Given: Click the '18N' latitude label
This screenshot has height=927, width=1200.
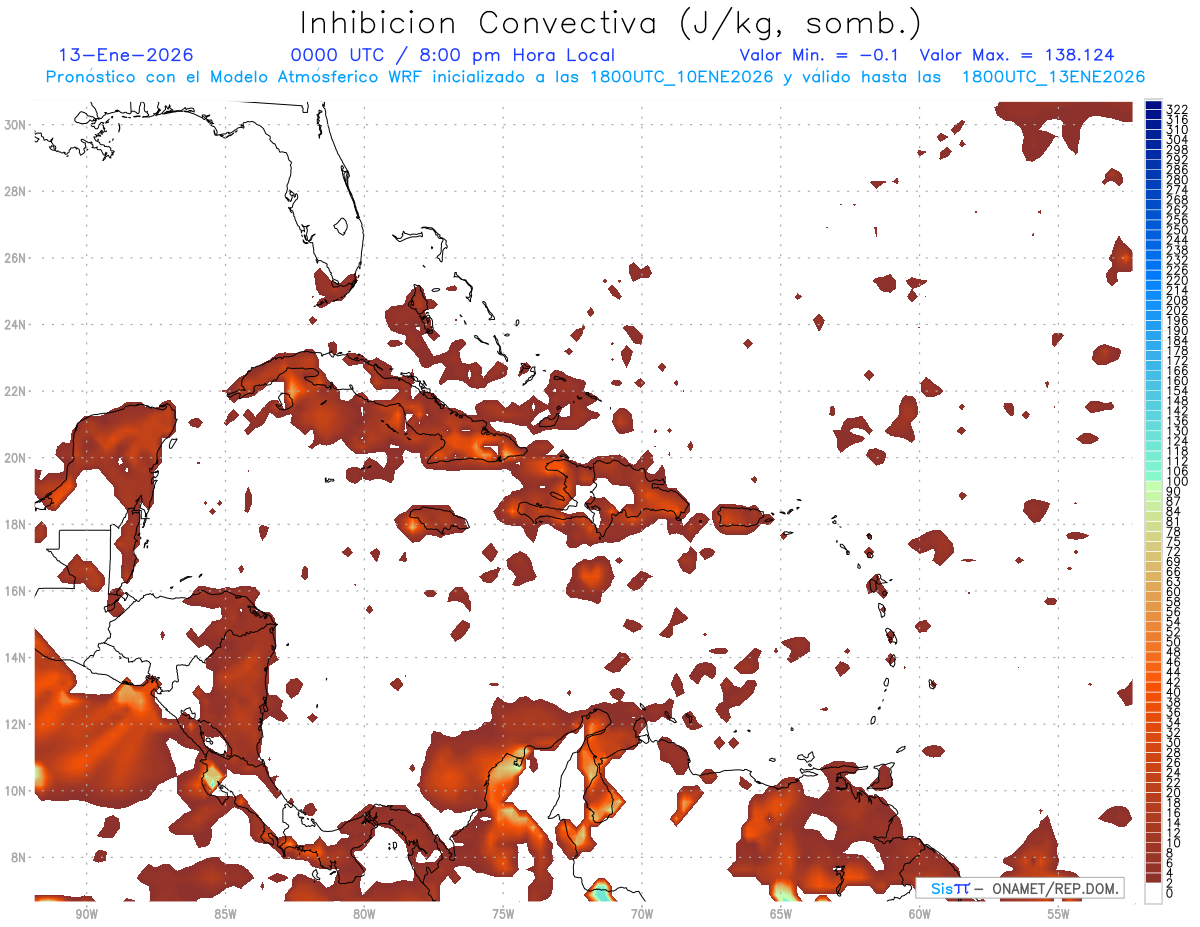Looking at the screenshot, I should click(17, 524).
